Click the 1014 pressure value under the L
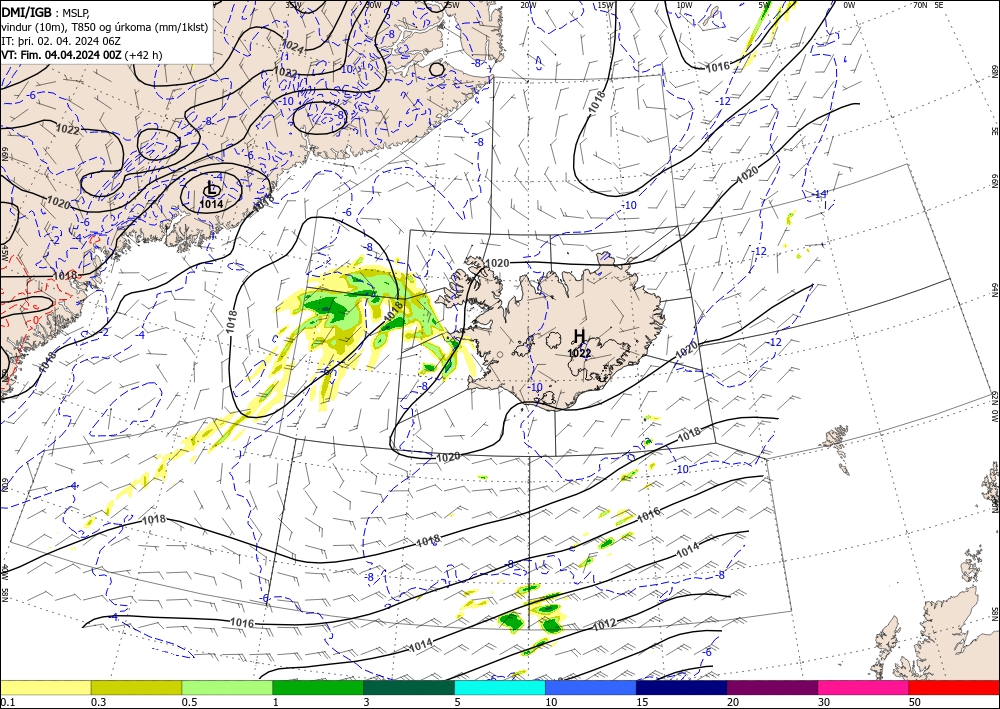The height and width of the screenshot is (709, 1000). pyautogui.click(x=212, y=204)
